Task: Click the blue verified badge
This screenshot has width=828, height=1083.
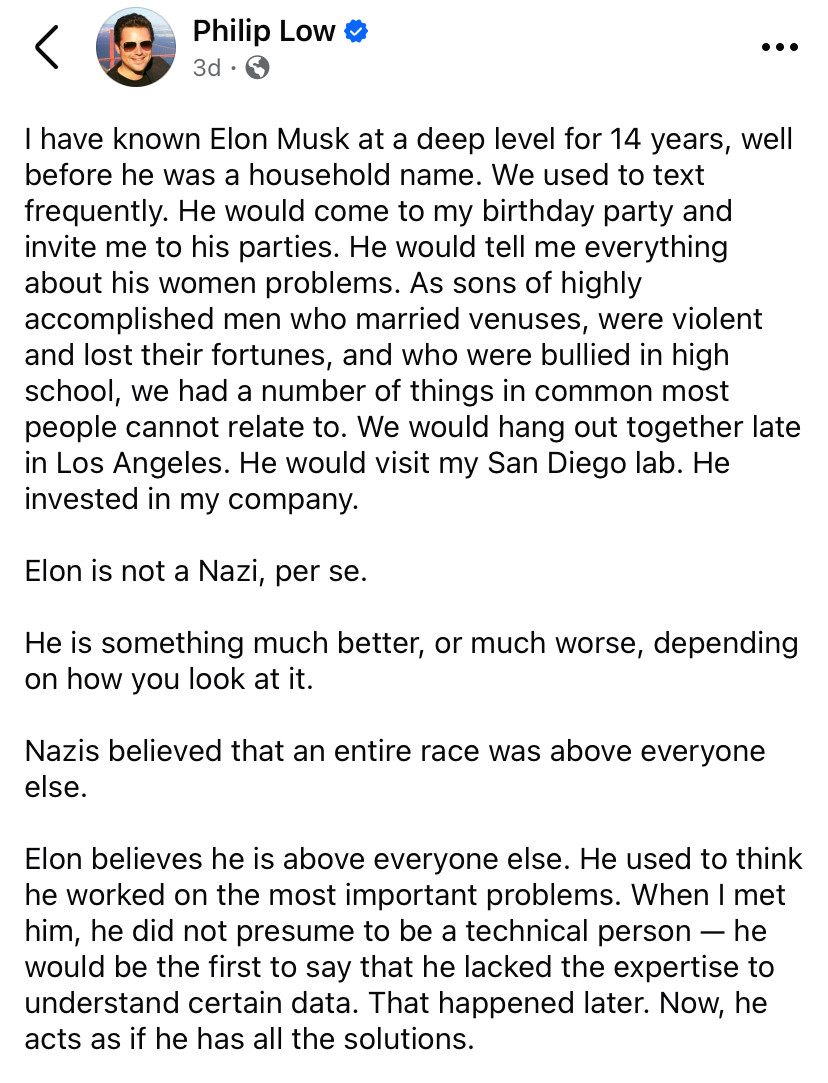Action: tap(356, 32)
